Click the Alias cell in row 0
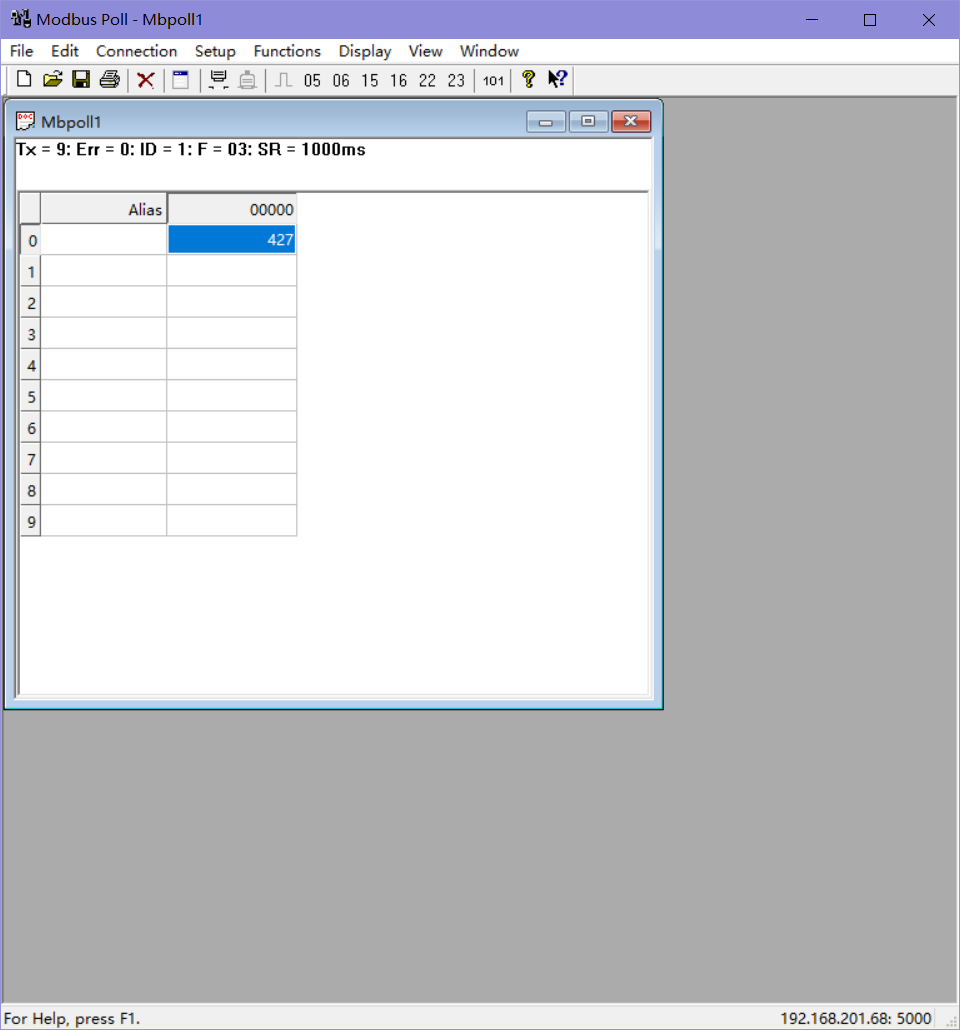960x1030 pixels. 104,240
